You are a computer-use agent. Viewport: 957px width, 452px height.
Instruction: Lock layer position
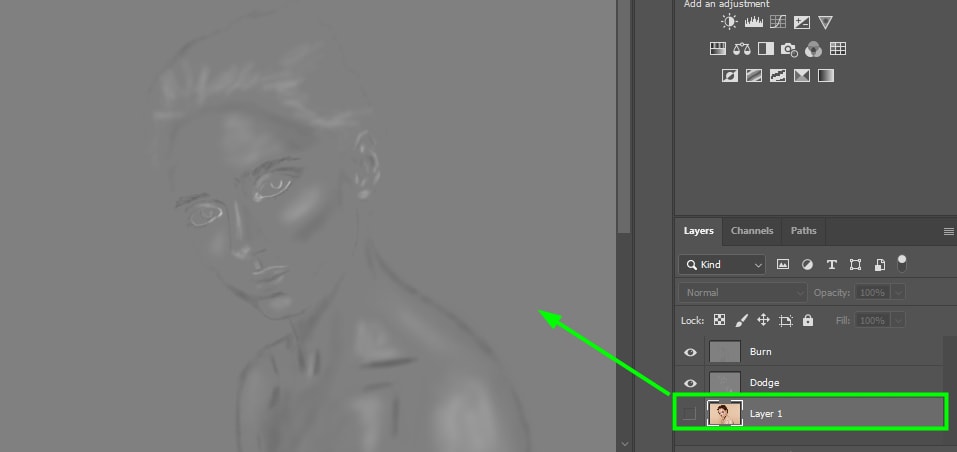[763, 320]
